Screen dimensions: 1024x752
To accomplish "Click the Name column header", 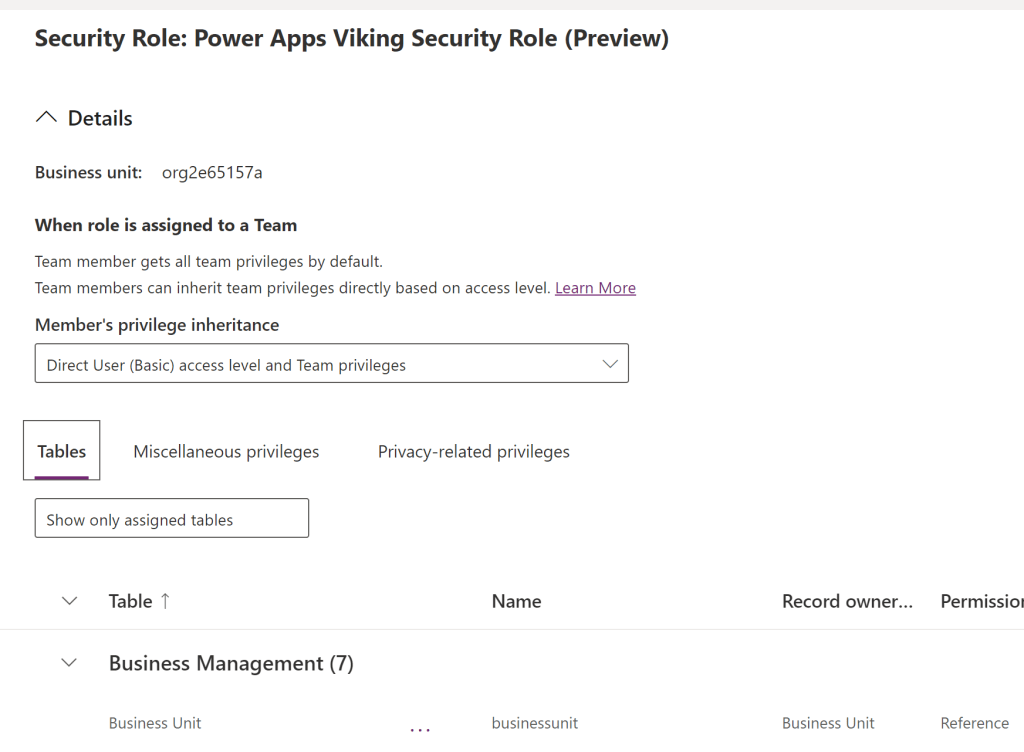I will 516,601.
